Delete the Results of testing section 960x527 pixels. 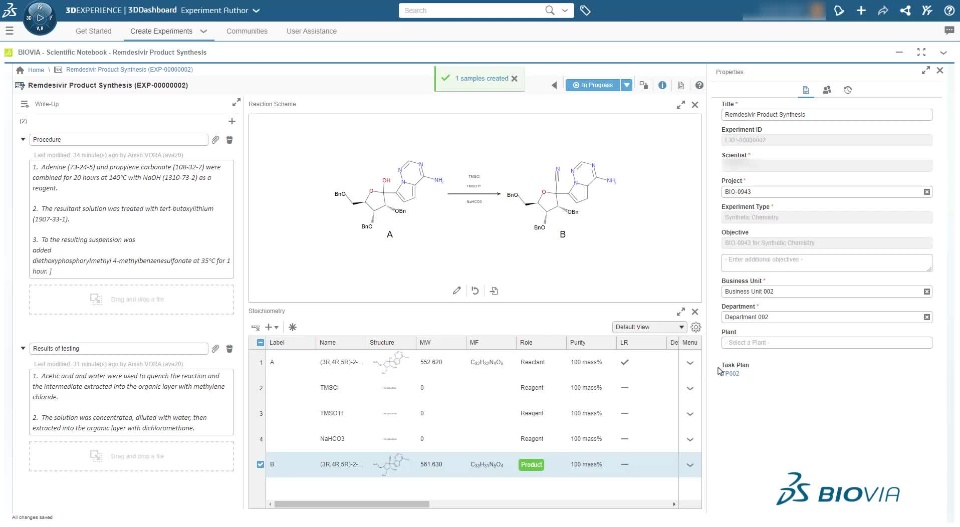pos(230,348)
